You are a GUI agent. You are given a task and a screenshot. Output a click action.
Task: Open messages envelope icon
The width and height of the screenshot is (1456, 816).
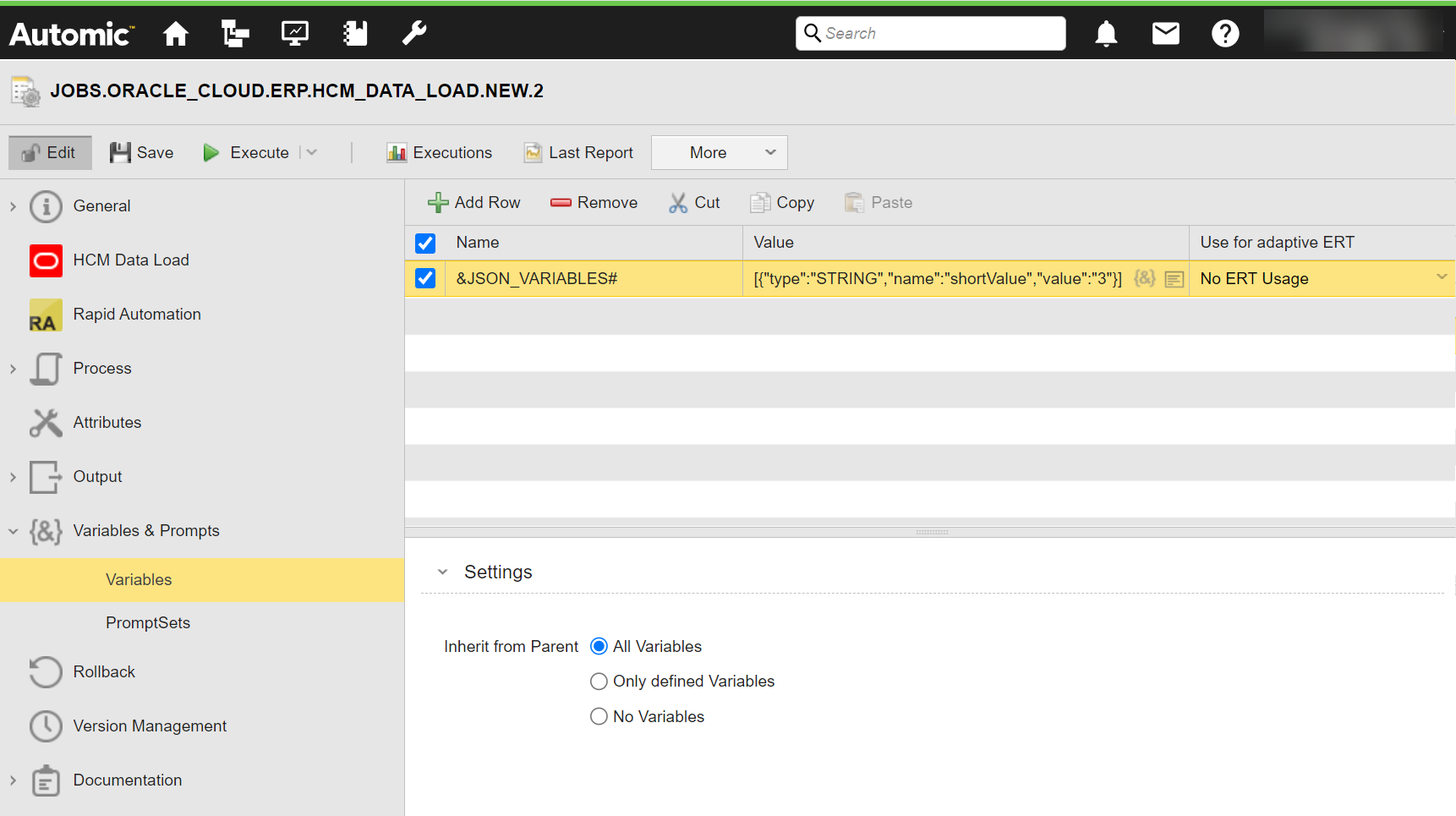pyautogui.click(x=1166, y=34)
